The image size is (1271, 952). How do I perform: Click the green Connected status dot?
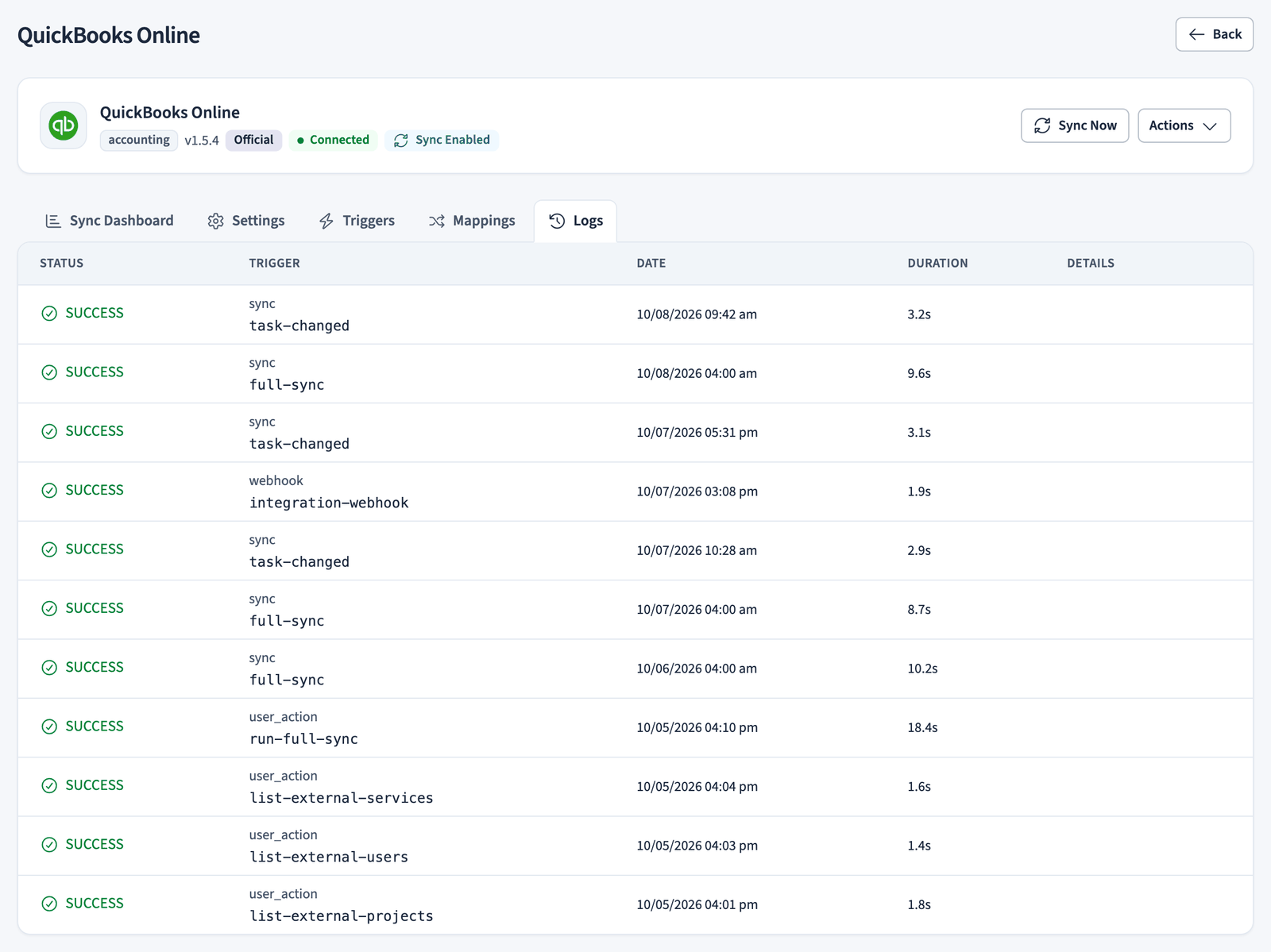coord(300,141)
